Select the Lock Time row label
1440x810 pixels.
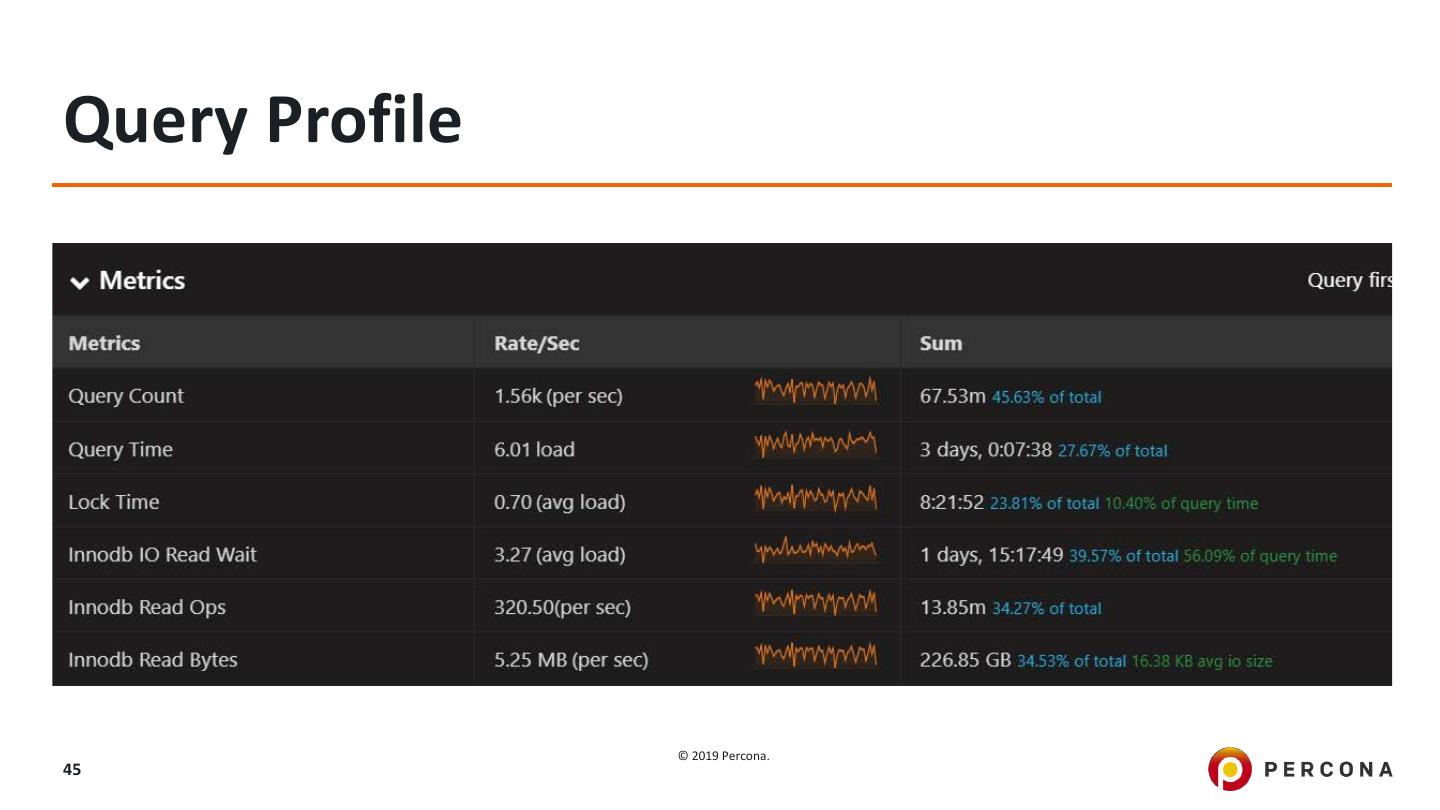[x=113, y=502]
